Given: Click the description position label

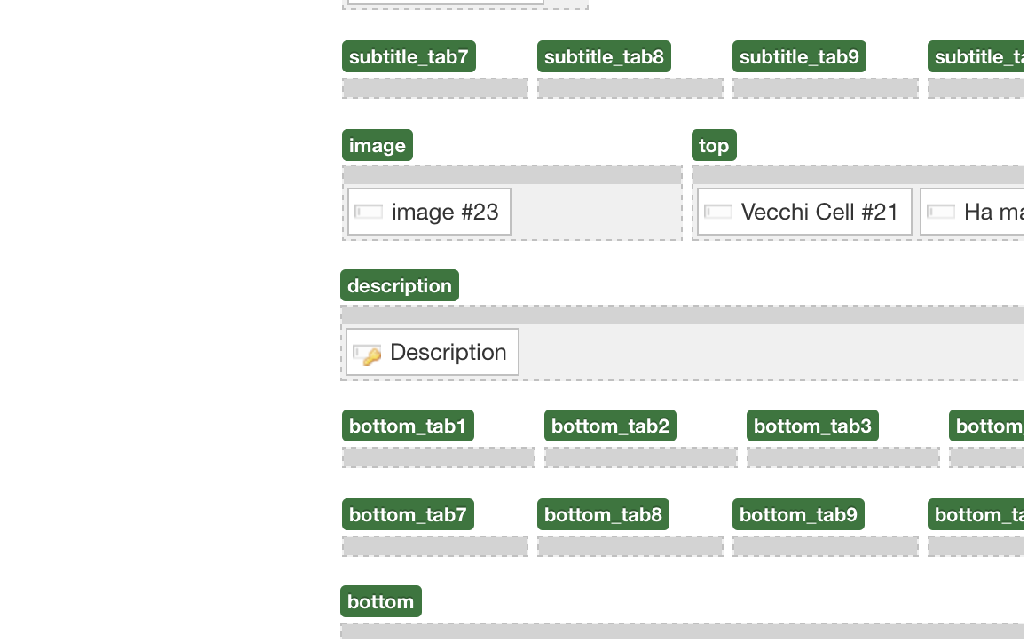Looking at the screenshot, I should click(400, 285).
